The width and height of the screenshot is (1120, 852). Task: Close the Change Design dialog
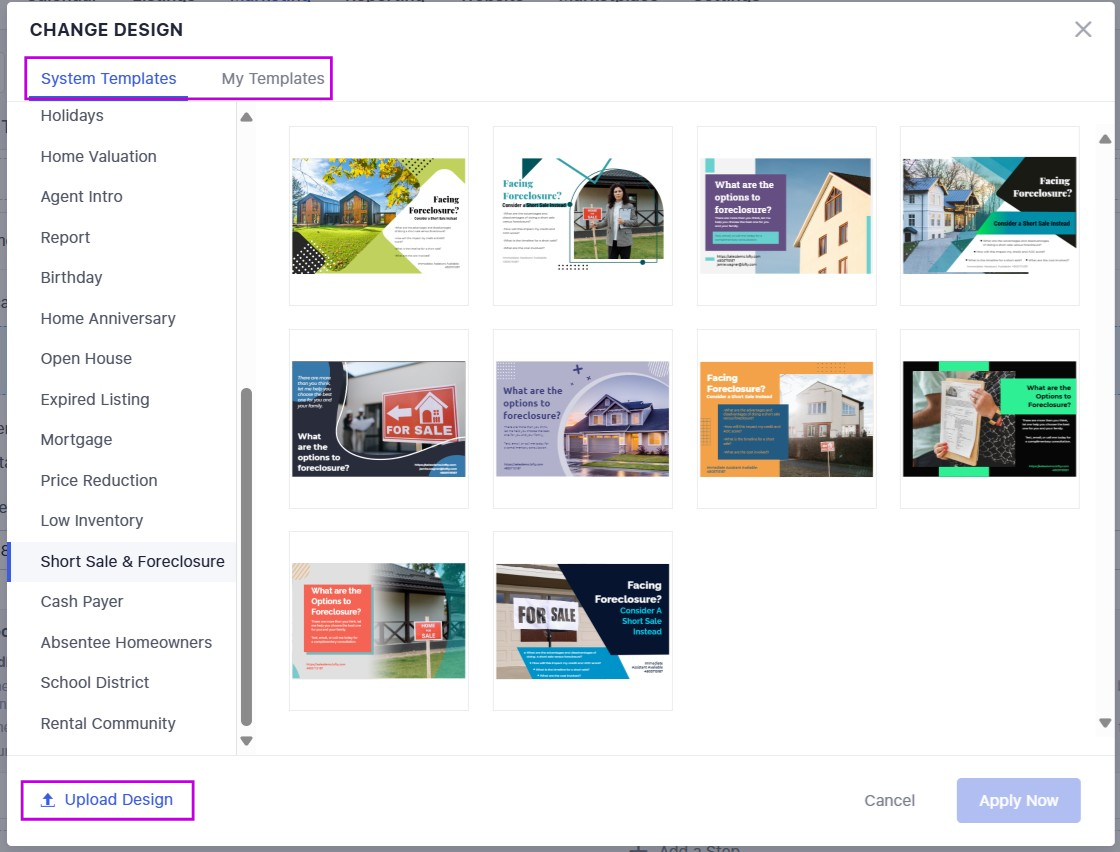(1083, 30)
